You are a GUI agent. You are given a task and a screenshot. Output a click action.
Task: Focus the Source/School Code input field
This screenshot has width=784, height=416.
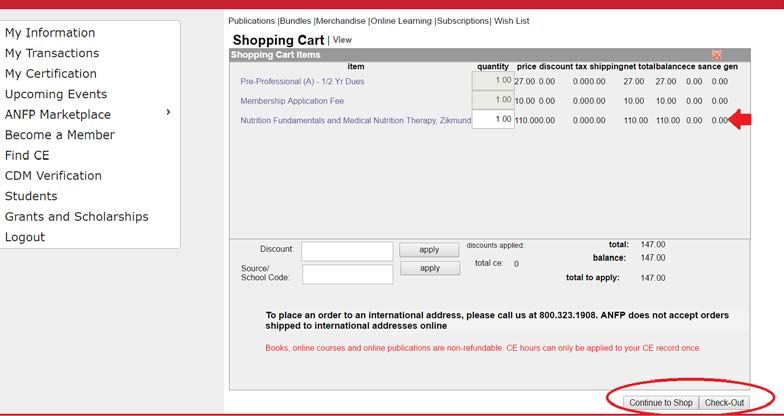tap(347, 274)
